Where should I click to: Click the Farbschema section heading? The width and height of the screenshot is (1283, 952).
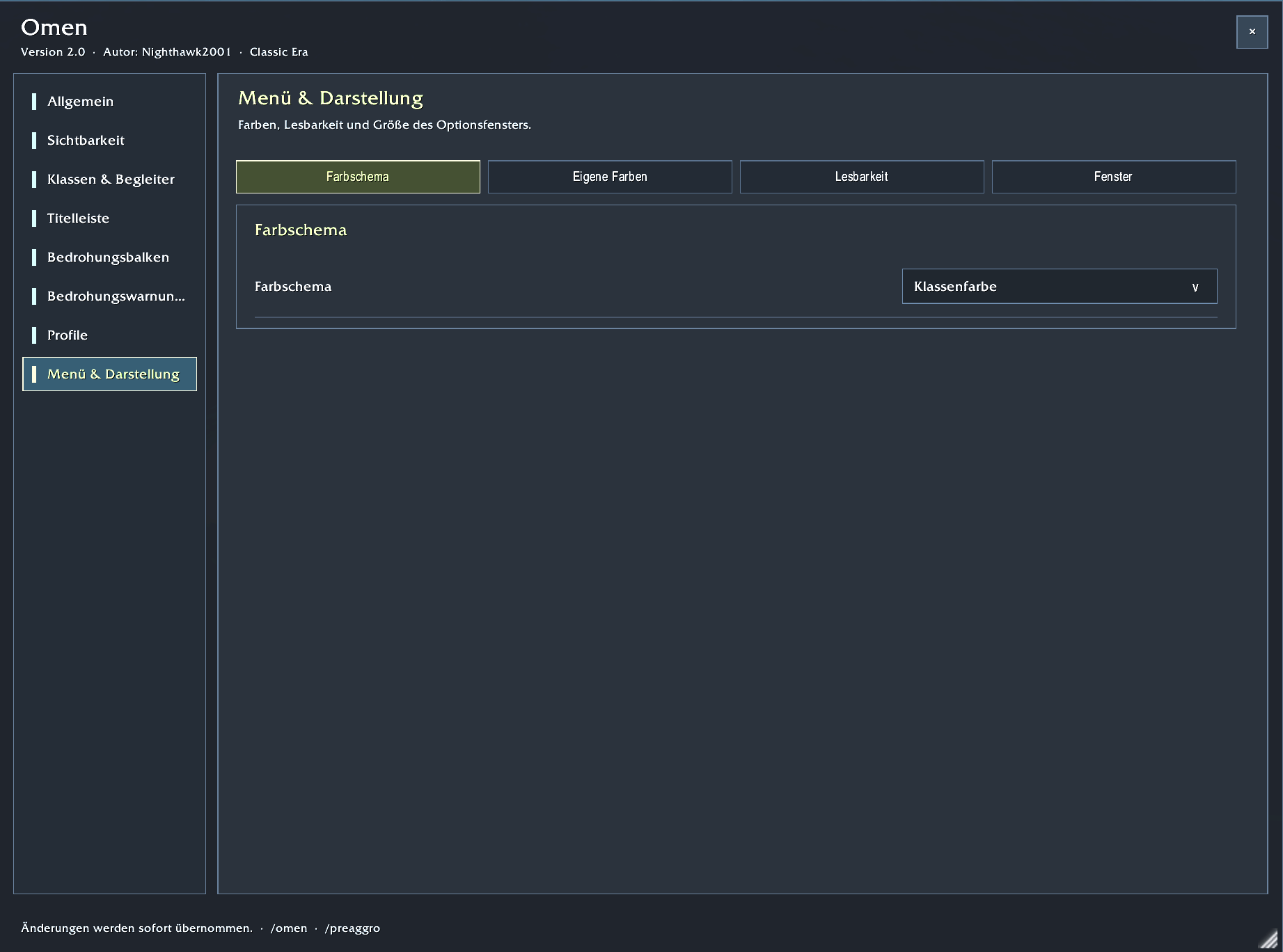pyautogui.click(x=301, y=230)
